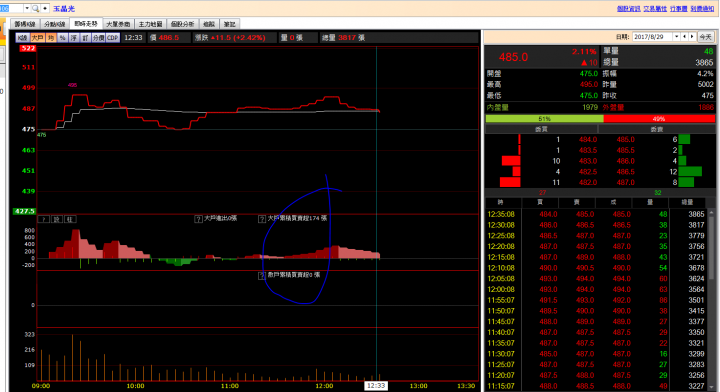Click the red 49% outer-volume bar

point(659,118)
